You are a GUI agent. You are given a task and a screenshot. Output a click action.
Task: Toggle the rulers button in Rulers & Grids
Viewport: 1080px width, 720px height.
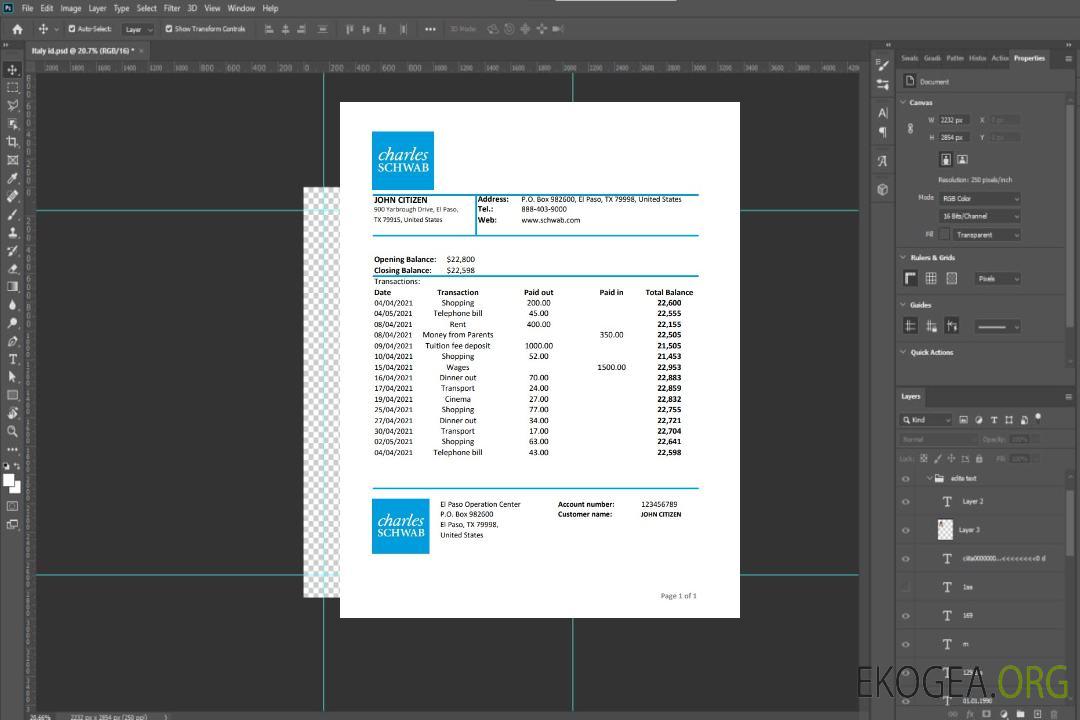pyautogui.click(x=911, y=278)
